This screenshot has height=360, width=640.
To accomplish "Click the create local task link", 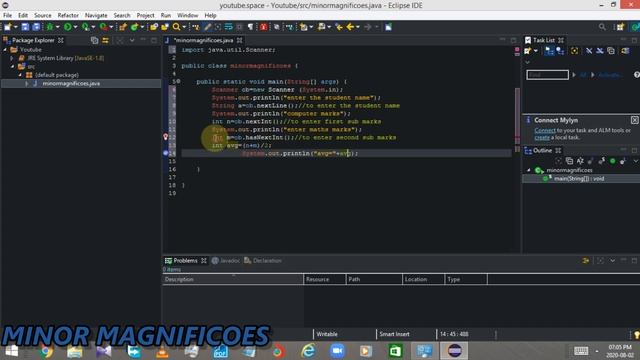I will click(542, 138).
